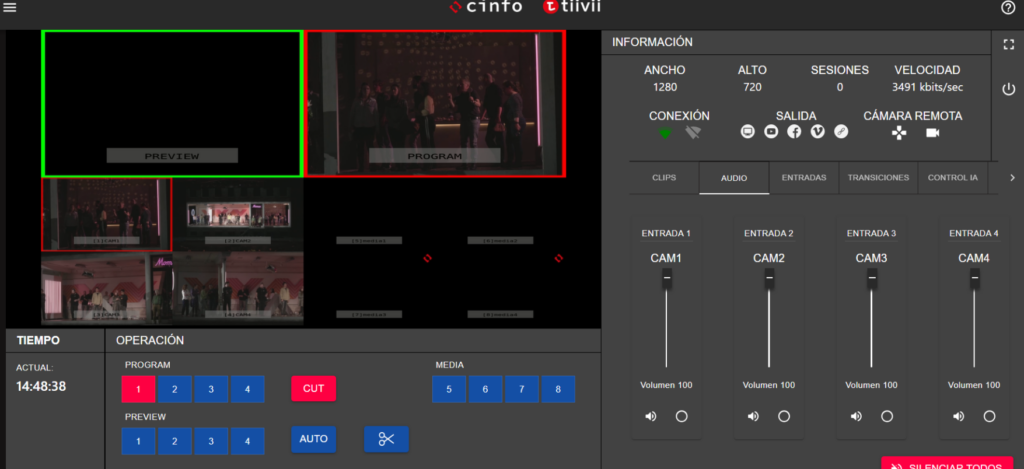The height and width of the screenshot is (469, 1024).
Task: Select Vimeo output icon
Action: [x=818, y=132]
